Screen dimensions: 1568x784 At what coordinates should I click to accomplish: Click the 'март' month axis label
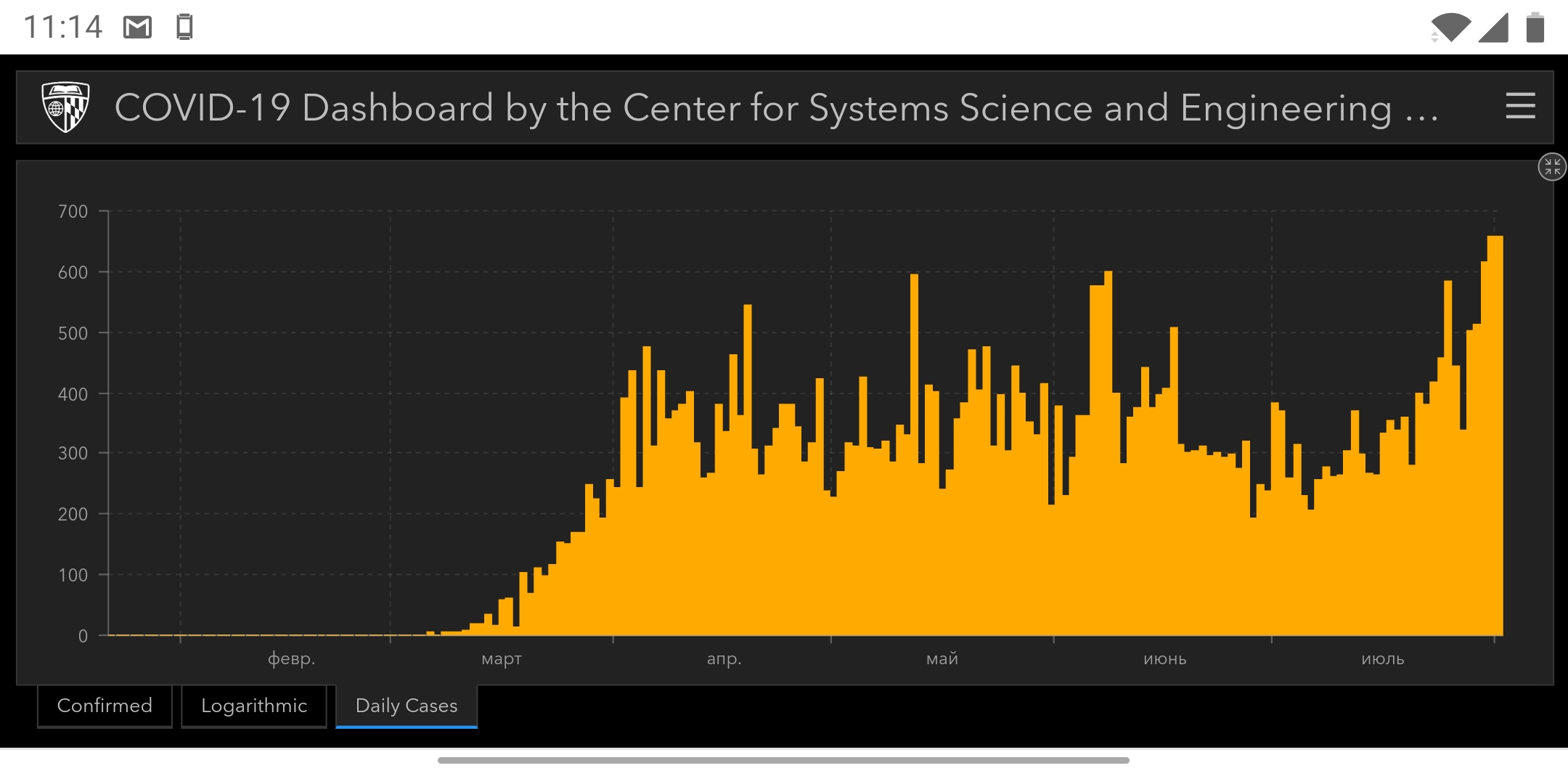tap(502, 659)
